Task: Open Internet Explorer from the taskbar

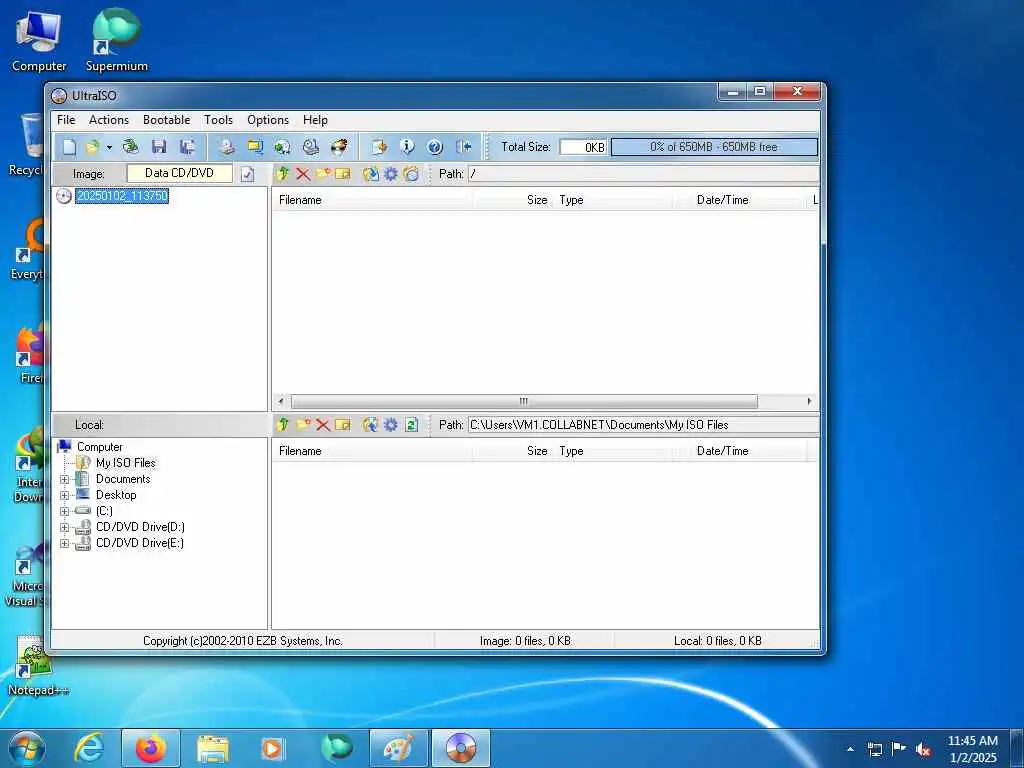Action: (x=89, y=748)
